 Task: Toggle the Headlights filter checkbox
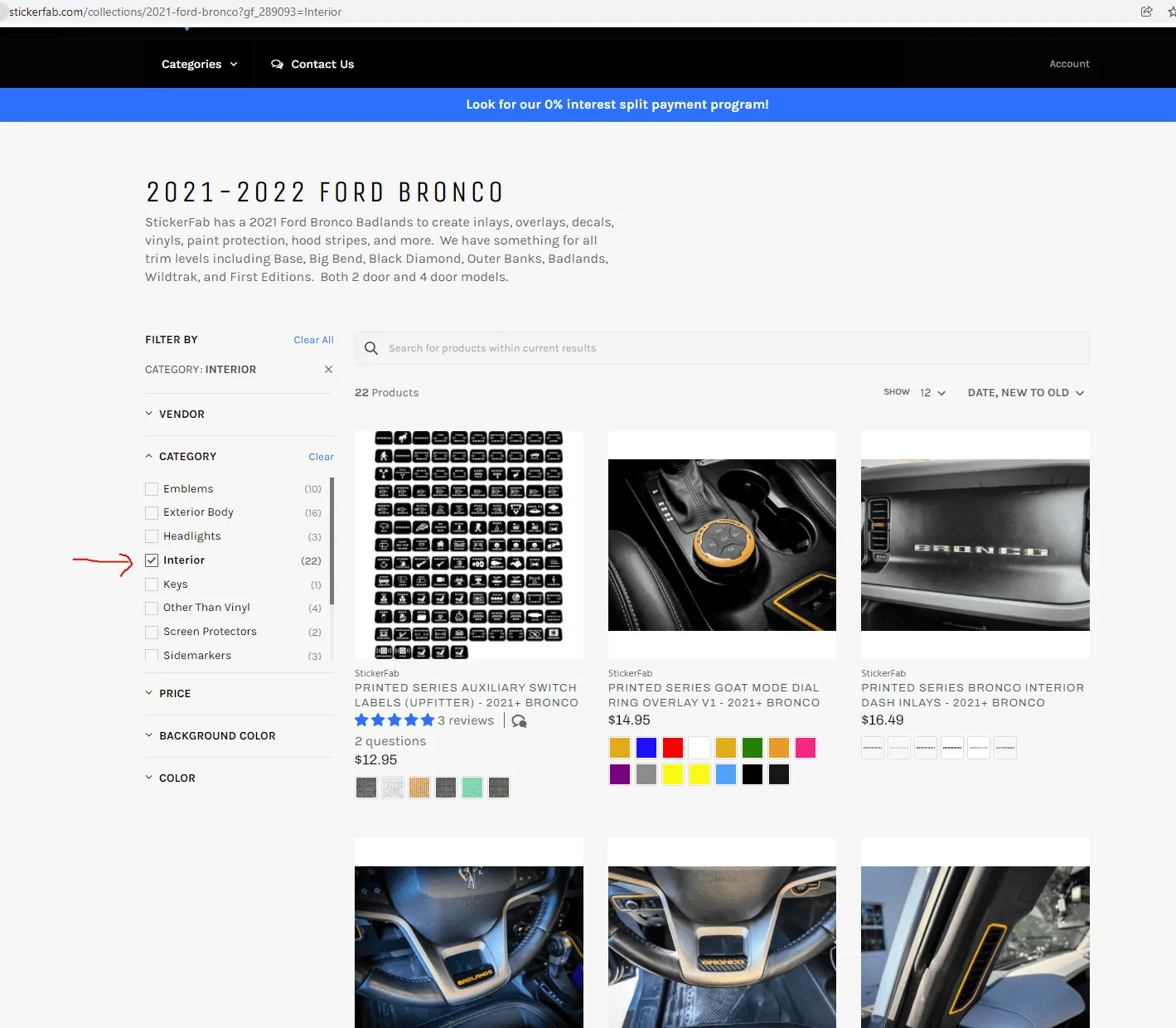(152, 536)
